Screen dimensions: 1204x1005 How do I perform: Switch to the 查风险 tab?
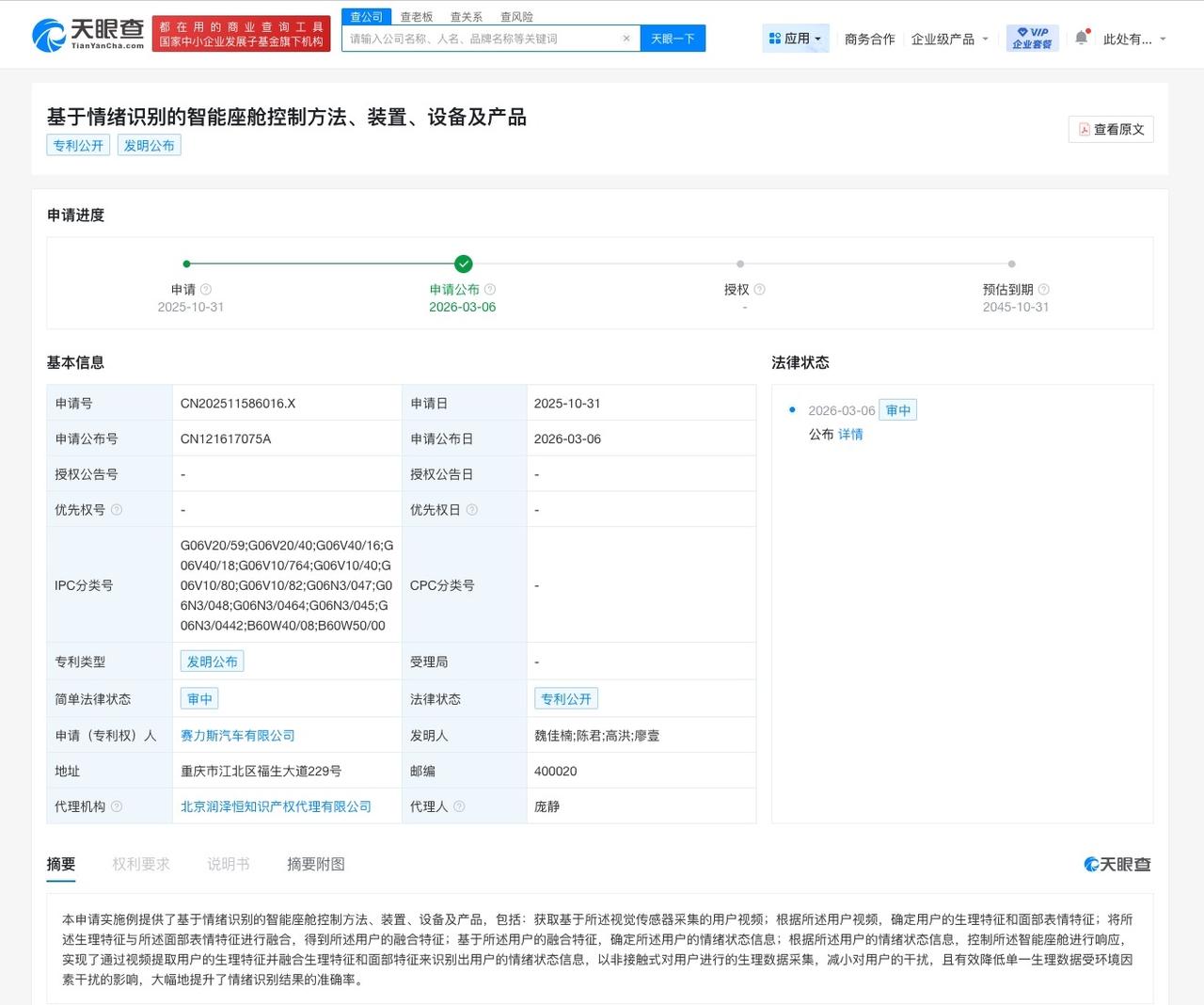coord(515,16)
